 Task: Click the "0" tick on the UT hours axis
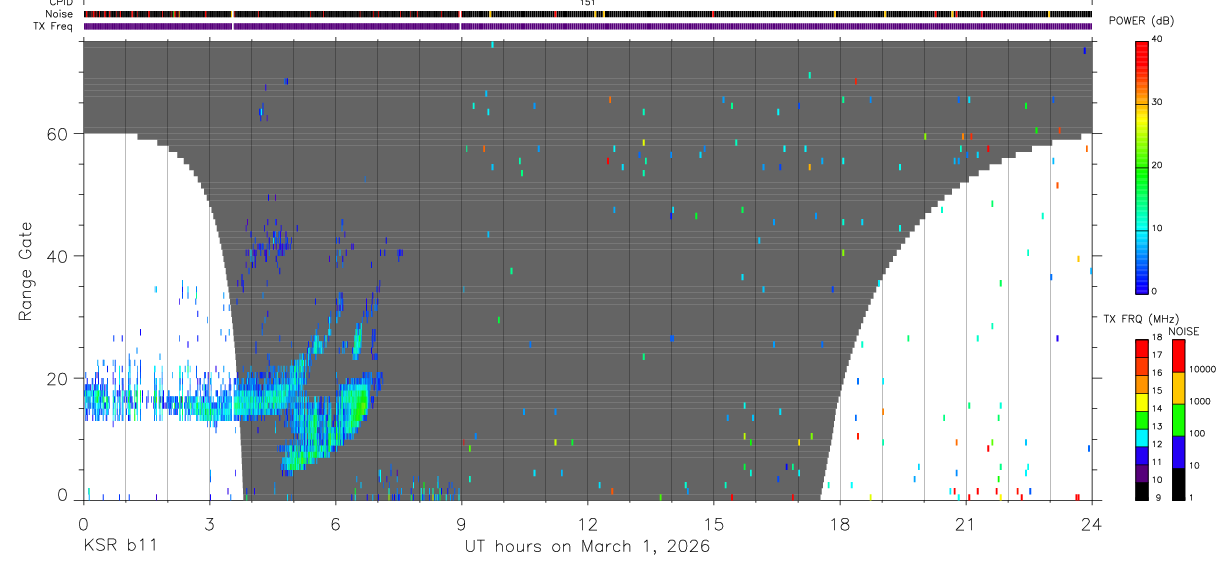click(x=84, y=523)
